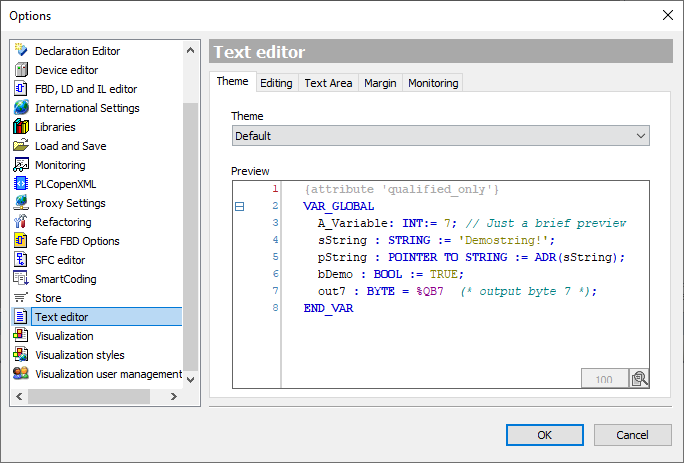Open the Text Area tab

pyautogui.click(x=328, y=83)
